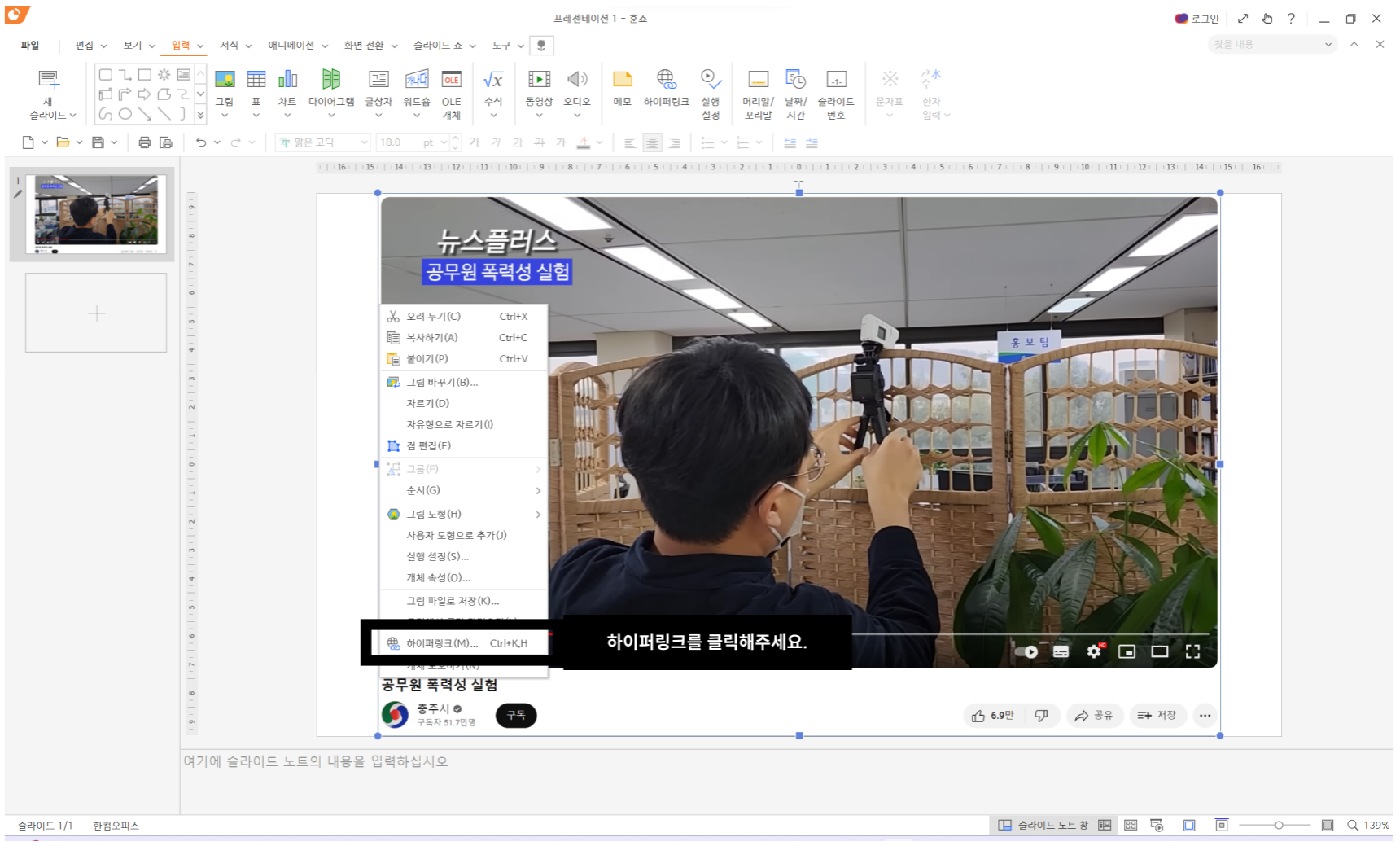The image size is (1400, 846).
Task: Click the new document icon
Action: pyautogui.click(x=28, y=142)
